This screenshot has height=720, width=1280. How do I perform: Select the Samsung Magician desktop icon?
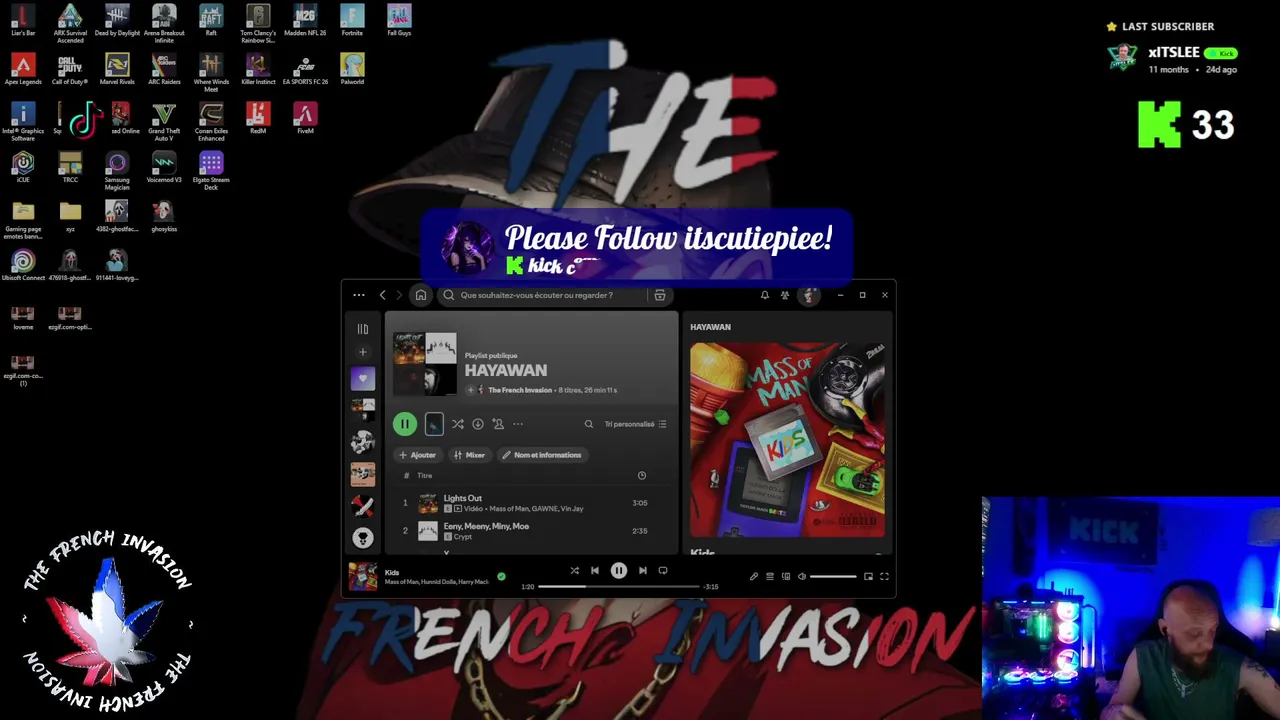coord(117,170)
